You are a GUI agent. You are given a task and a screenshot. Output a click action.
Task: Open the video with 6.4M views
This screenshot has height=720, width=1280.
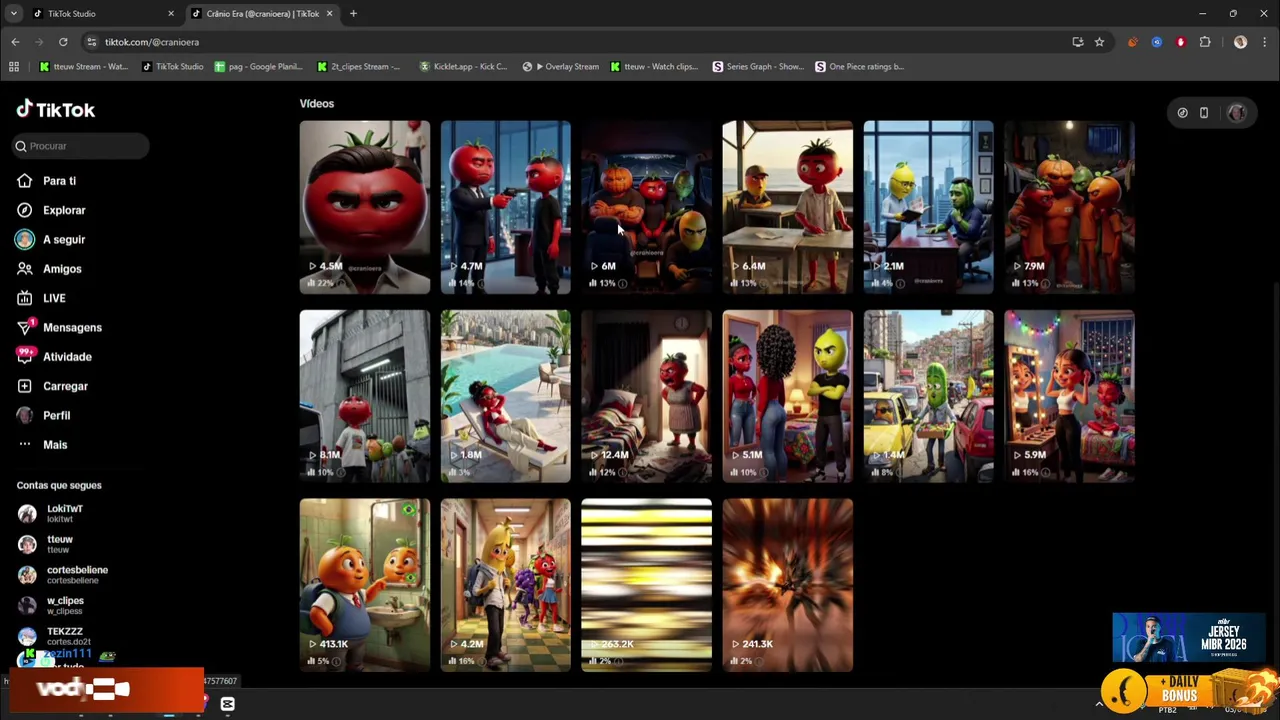[x=788, y=207]
